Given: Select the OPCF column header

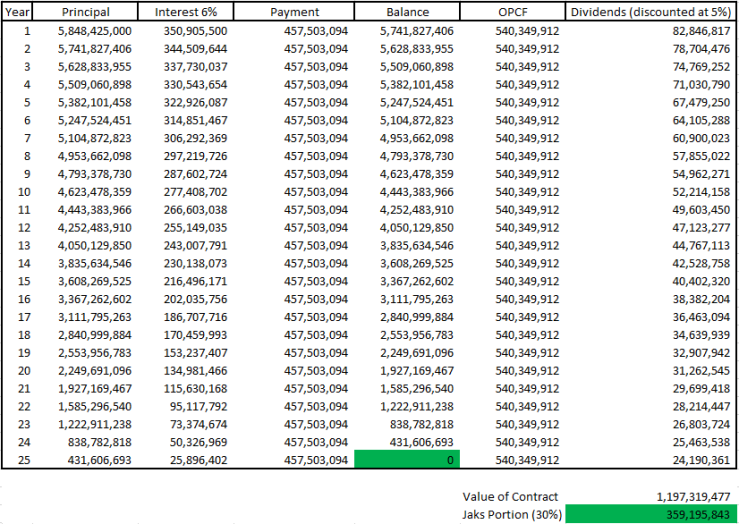Looking at the screenshot, I should [x=512, y=12].
